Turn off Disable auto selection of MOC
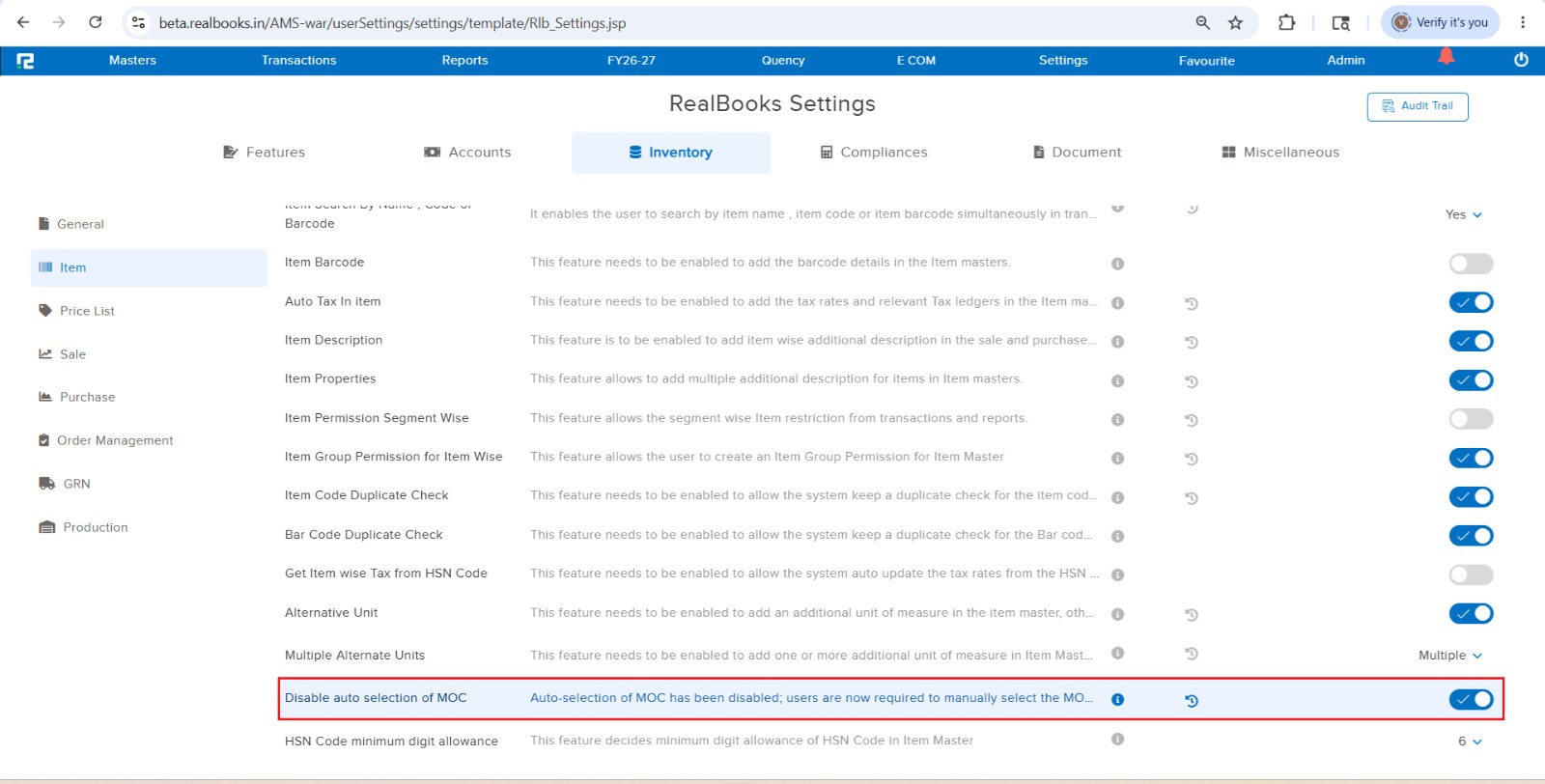 click(x=1471, y=699)
